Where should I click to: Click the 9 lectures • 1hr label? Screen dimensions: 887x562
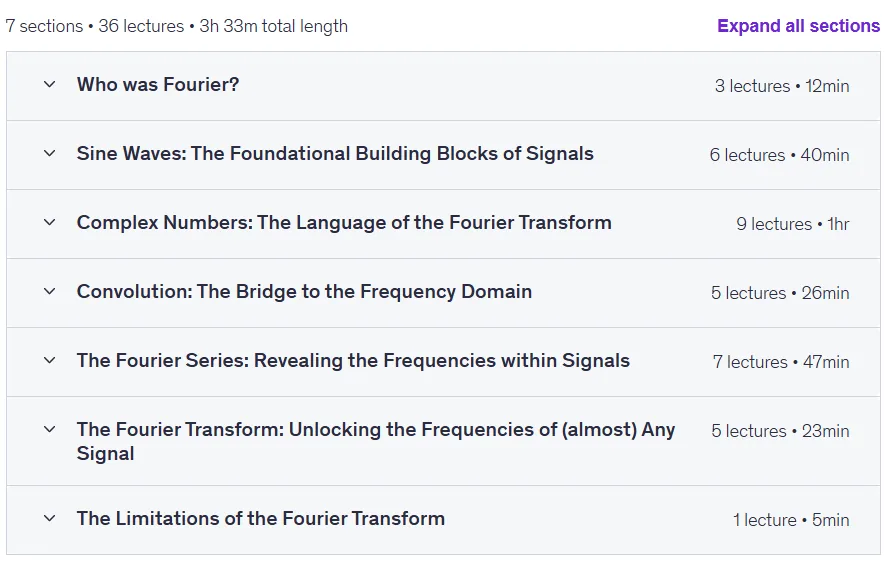tap(793, 224)
